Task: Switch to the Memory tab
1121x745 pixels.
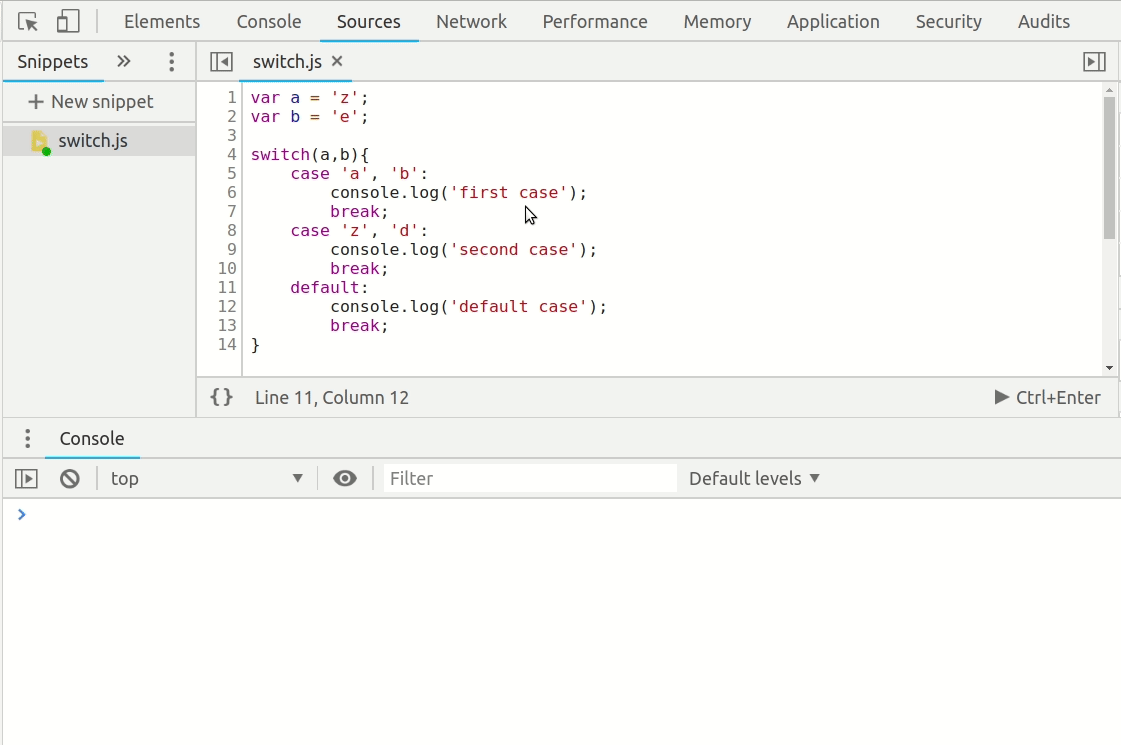Action: [x=717, y=21]
